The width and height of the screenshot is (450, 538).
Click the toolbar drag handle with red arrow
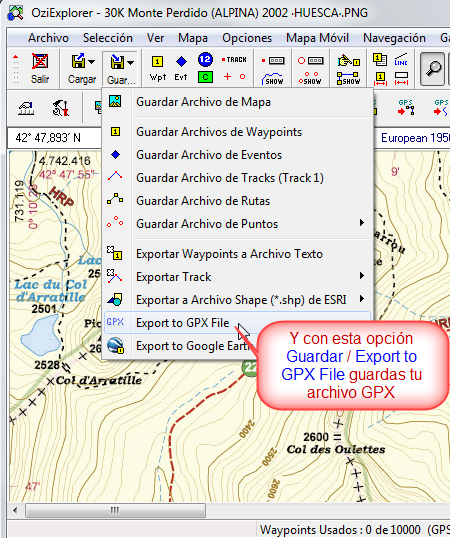[16, 69]
